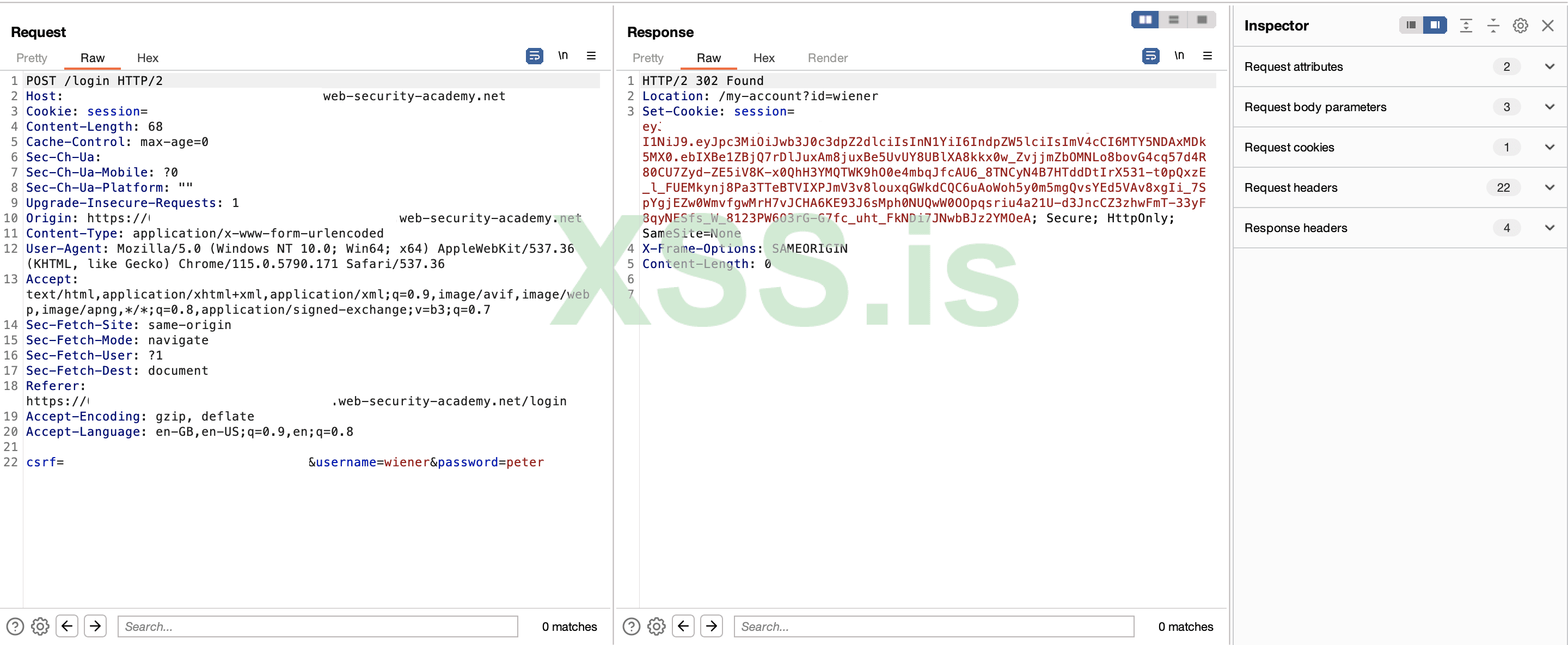Expand Request attributes section
The image size is (1568, 645).
1549,66
